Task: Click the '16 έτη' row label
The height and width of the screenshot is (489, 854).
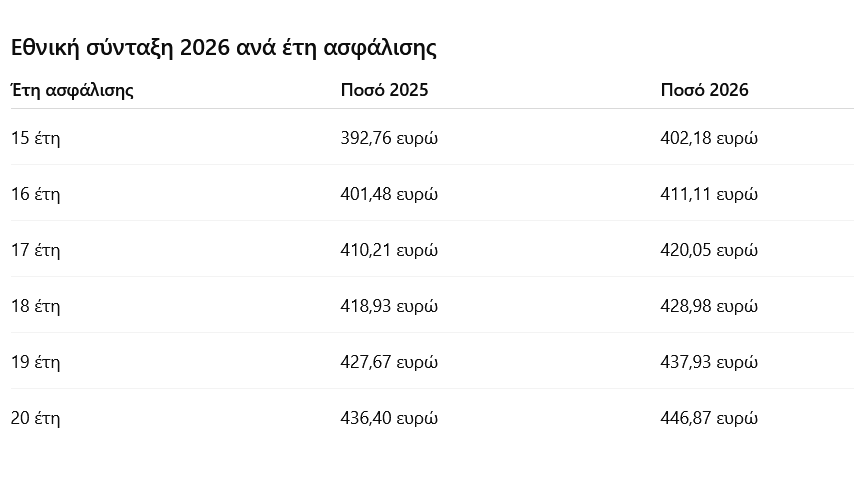Action: pos(36,194)
